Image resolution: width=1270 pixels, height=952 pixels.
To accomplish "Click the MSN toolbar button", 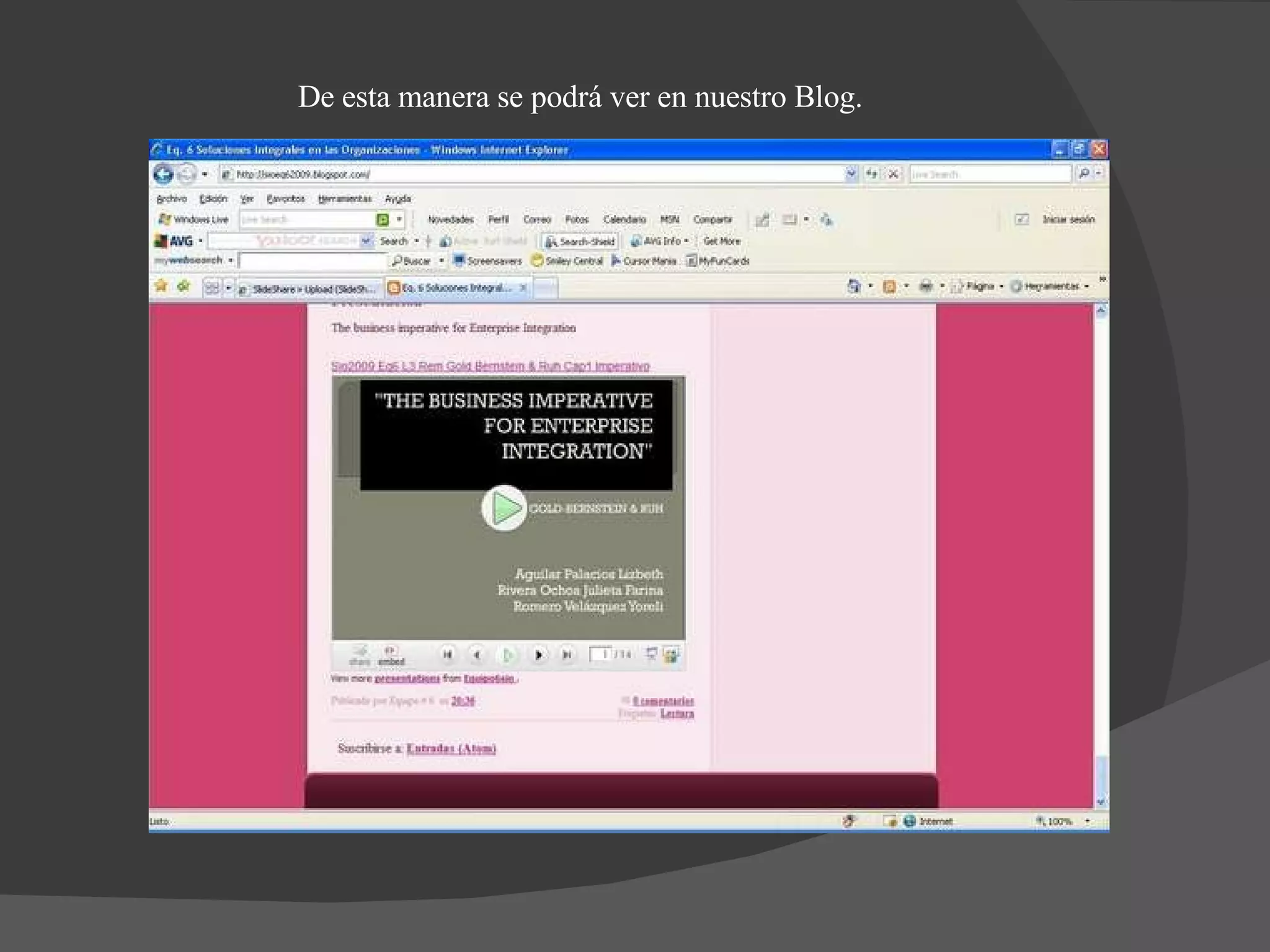I will 669,219.
